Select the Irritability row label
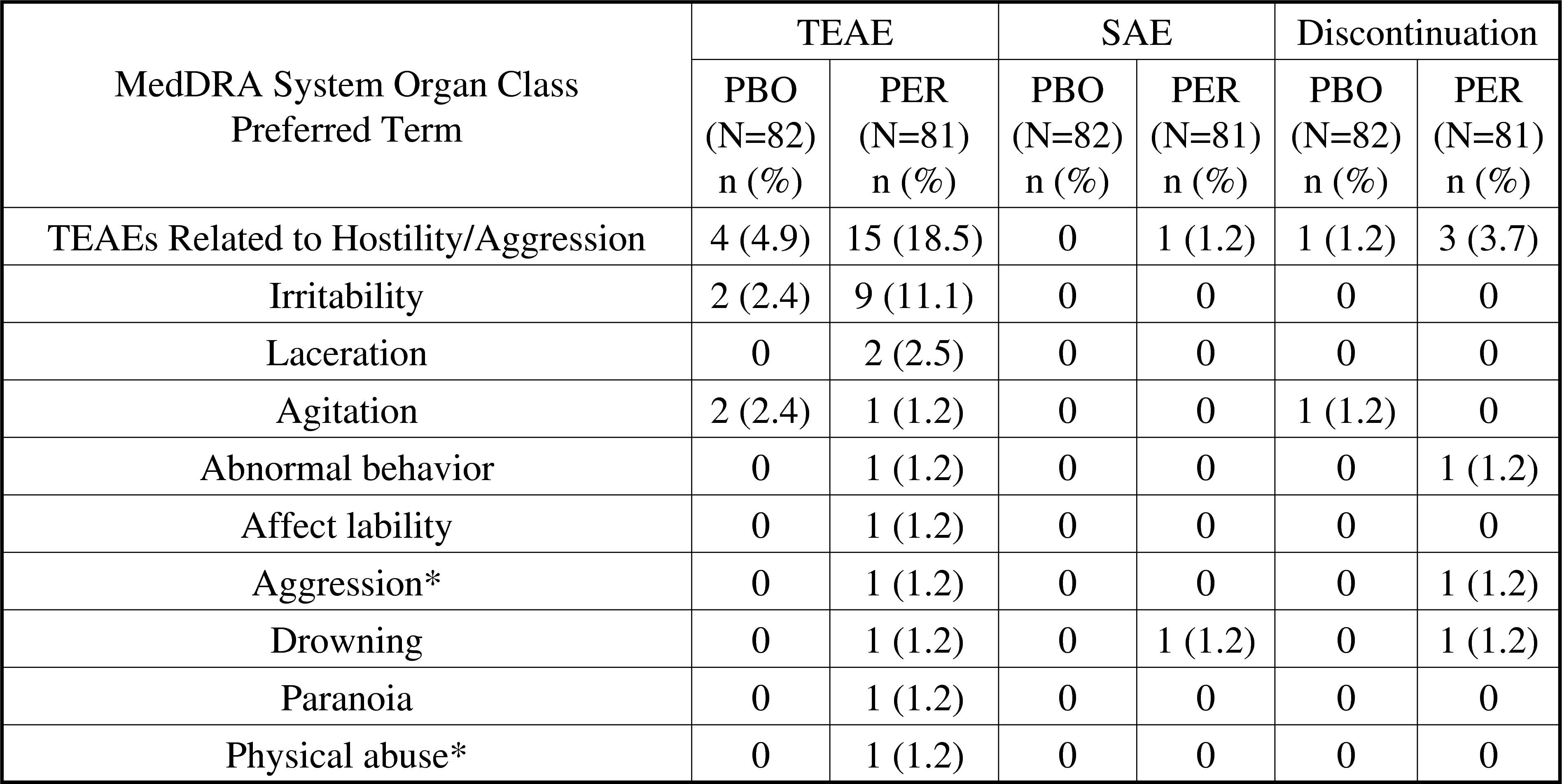This screenshot has width=1562, height=784. (x=346, y=296)
